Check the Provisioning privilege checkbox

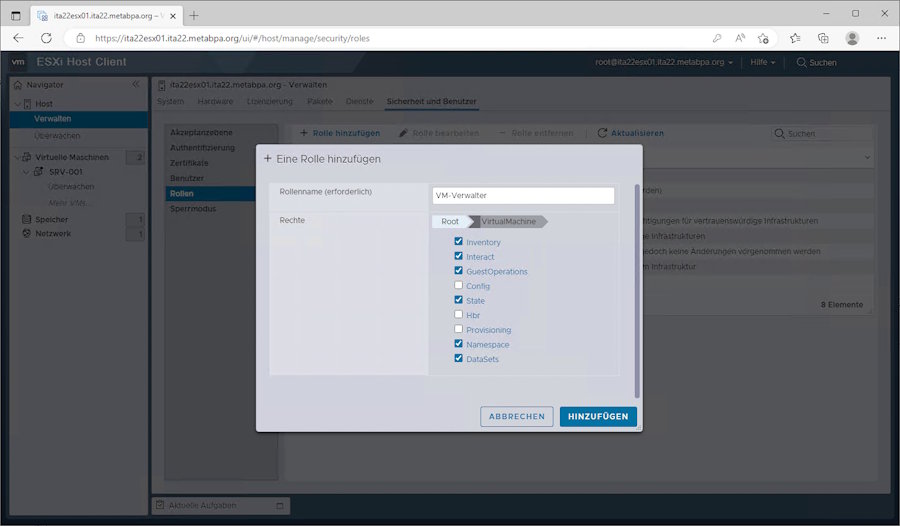coord(458,329)
